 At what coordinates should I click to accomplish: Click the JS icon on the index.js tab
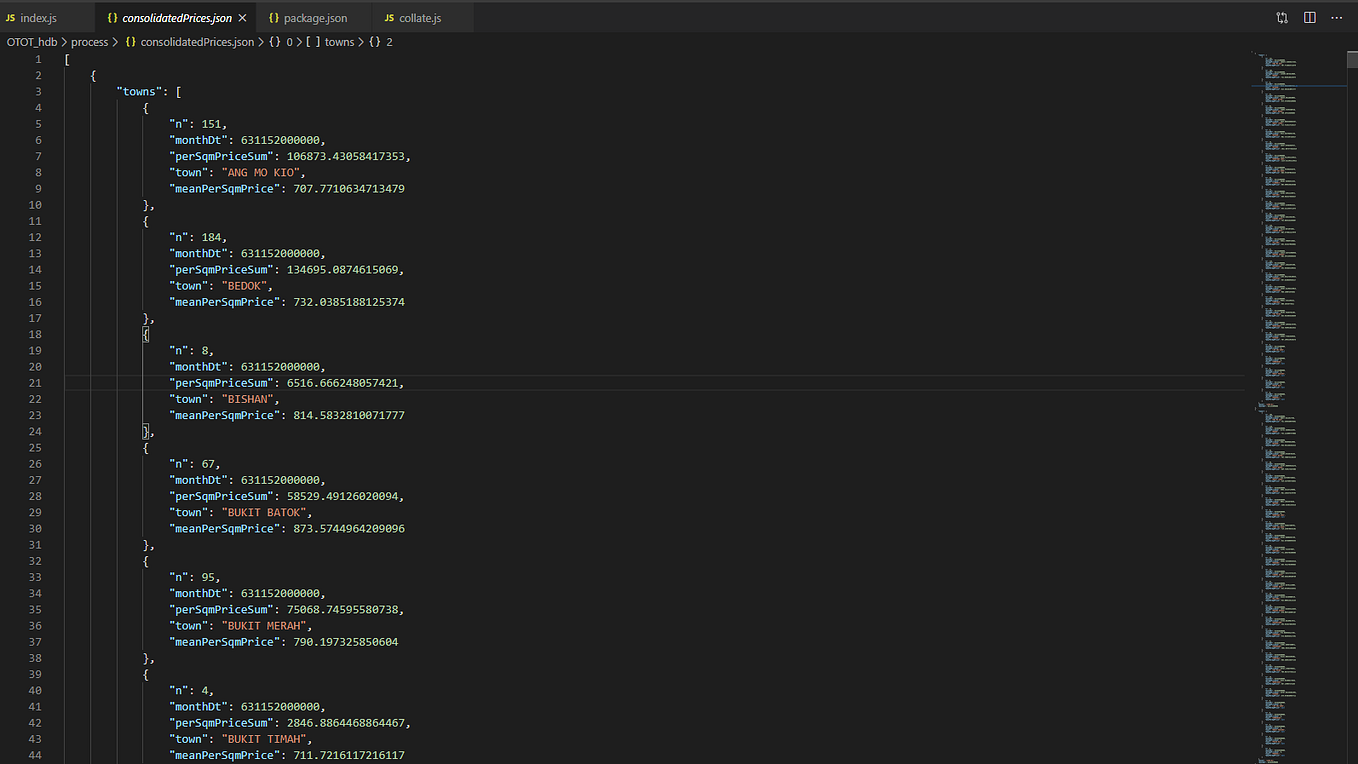click(x=11, y=18)
